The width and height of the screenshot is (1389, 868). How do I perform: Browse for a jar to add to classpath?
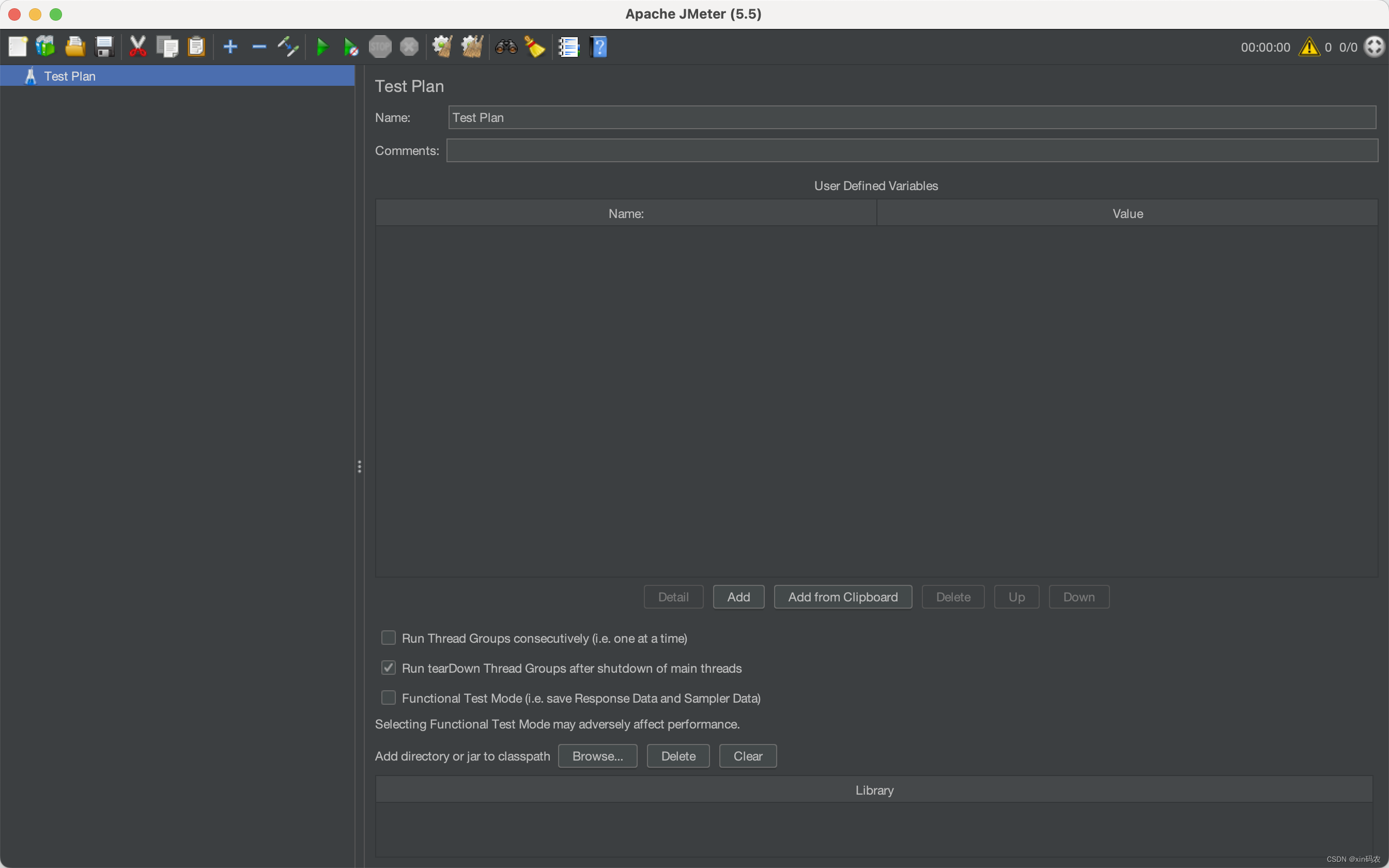point(597,756)
